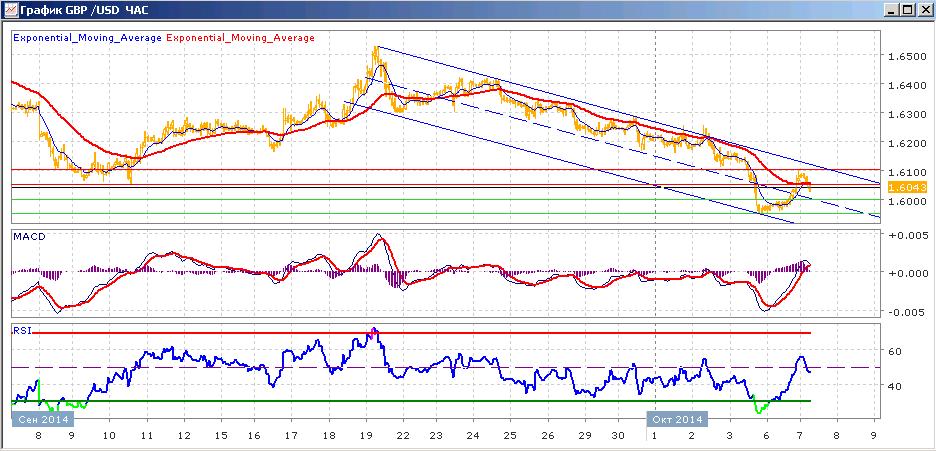
Task: Click the 1.6000 price axis label
Action: pyautogui.click(x=908, y=202)
